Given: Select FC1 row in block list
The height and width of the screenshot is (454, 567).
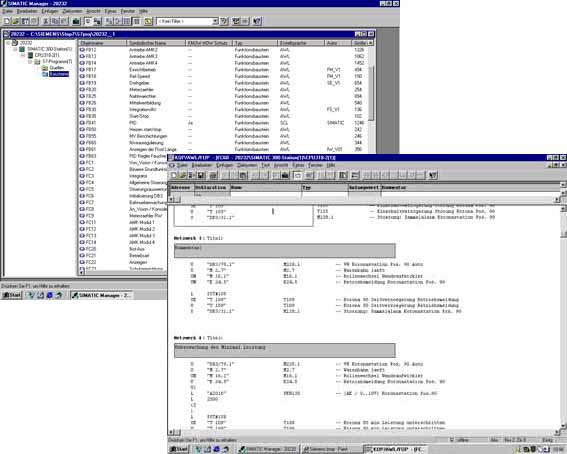Looking at the screenshot, I should click(90, 163).
